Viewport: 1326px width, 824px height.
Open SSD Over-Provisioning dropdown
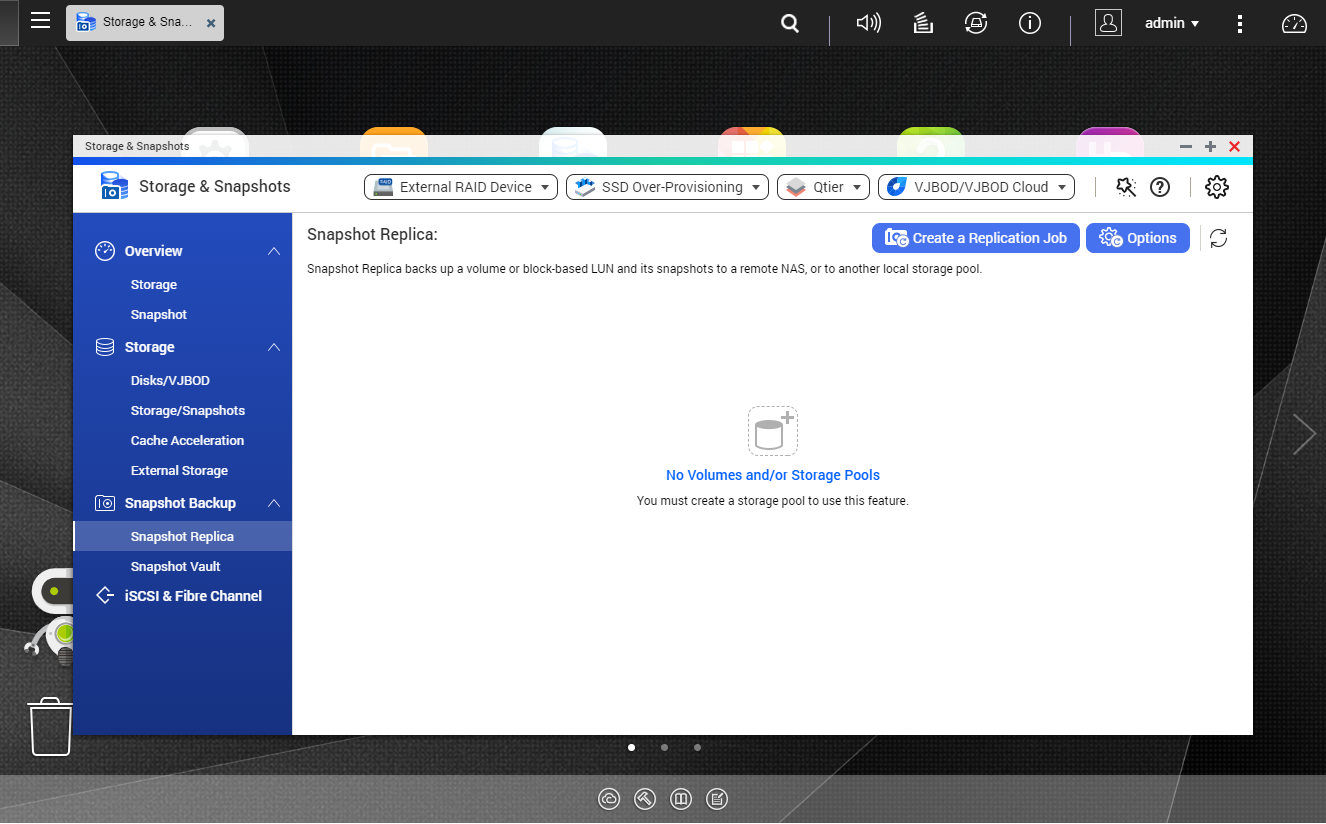(667, 187)
